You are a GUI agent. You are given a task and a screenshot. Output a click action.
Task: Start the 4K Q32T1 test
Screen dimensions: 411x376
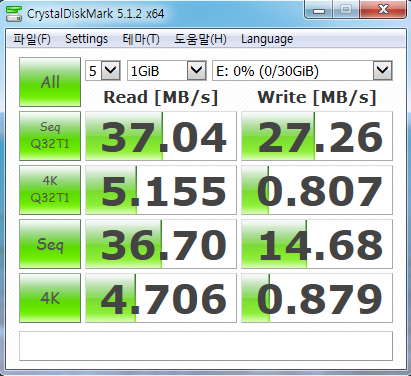pos(50,190)
